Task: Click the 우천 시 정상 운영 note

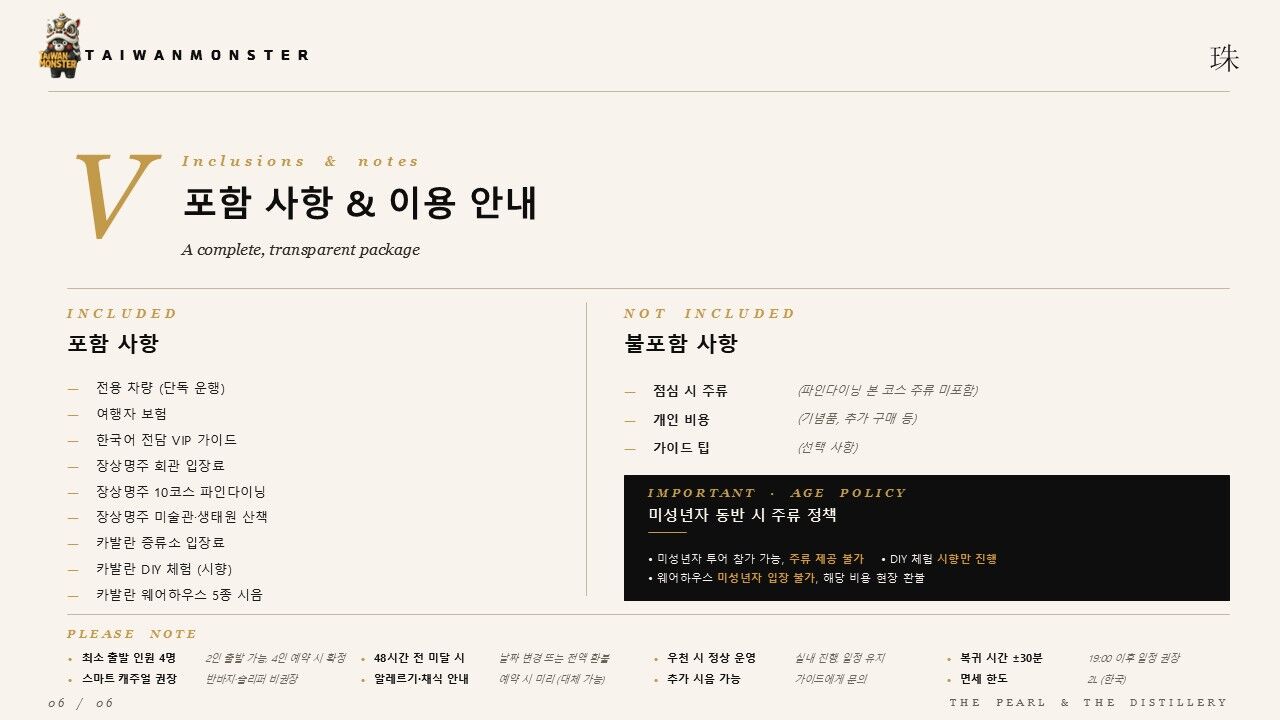Action: (711, 658)
